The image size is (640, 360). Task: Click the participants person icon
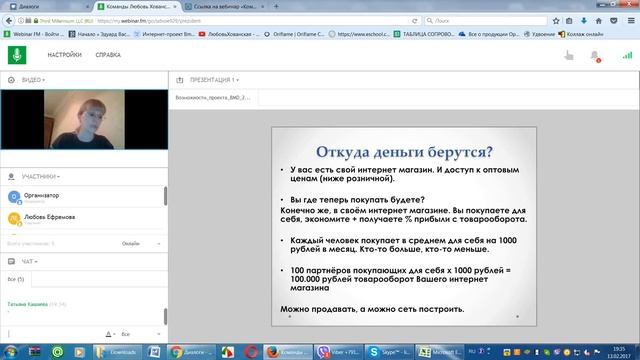11,176
